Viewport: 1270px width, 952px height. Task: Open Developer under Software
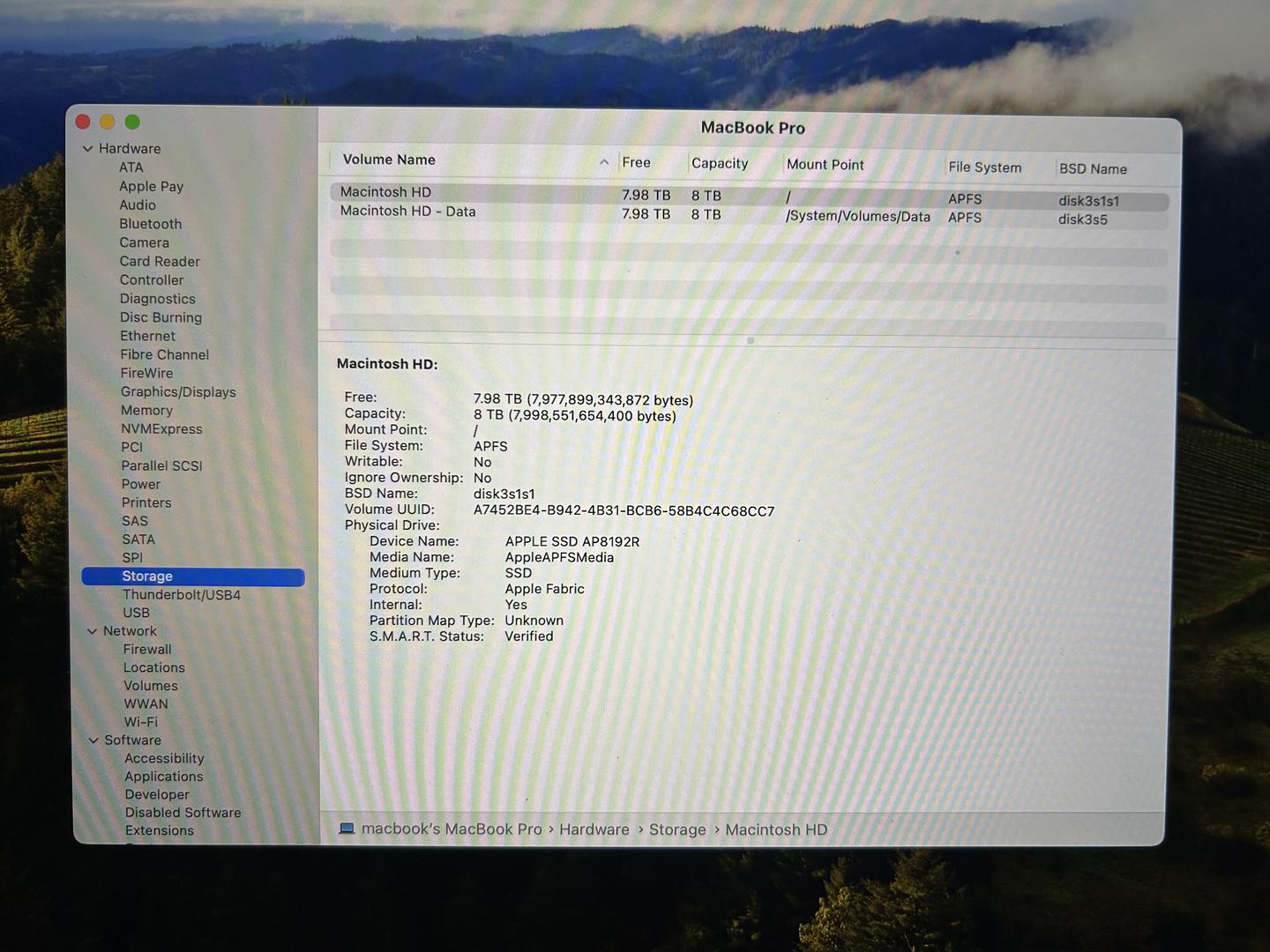click(157, 795)
